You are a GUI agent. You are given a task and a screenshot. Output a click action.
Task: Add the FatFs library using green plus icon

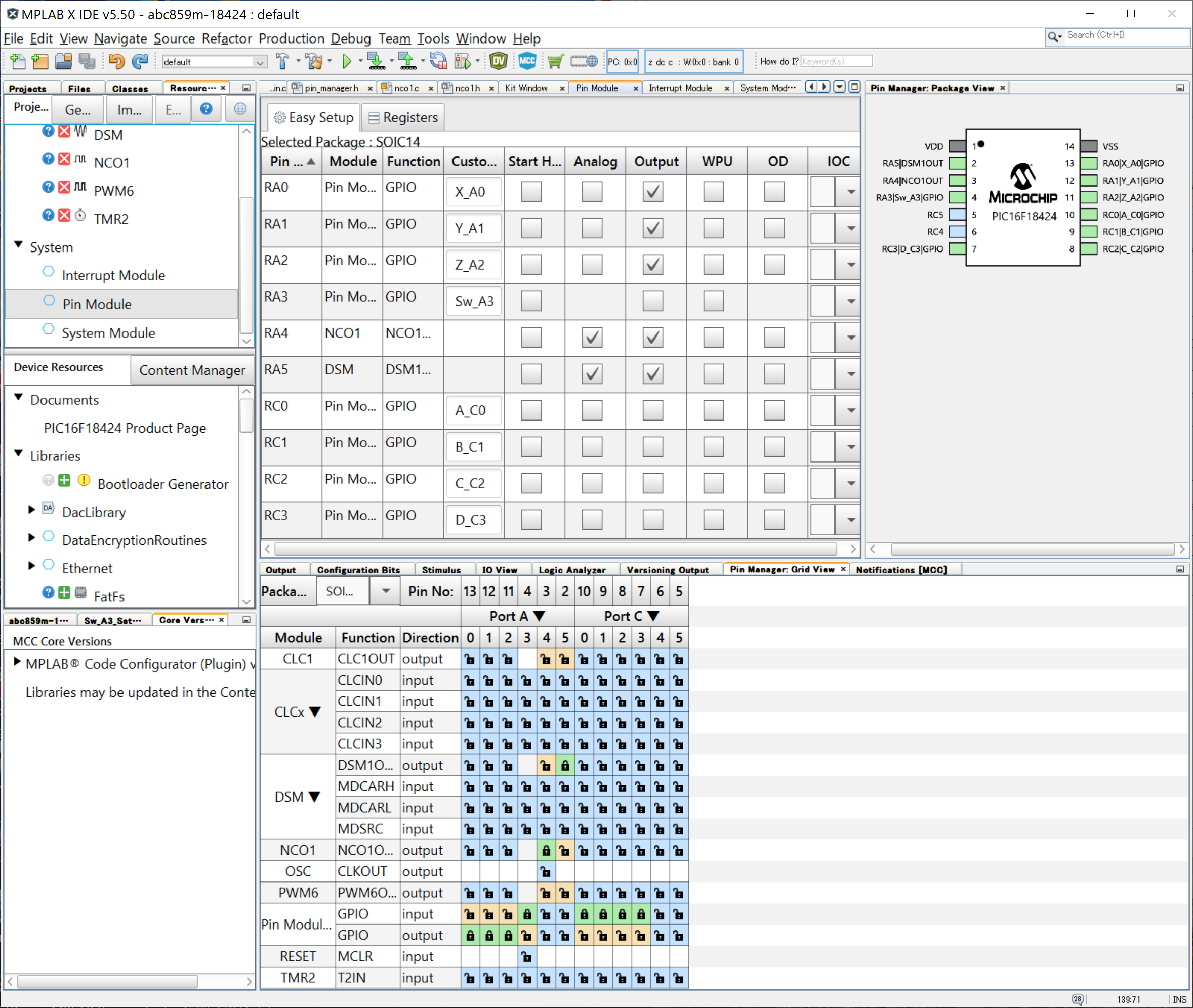65,592
